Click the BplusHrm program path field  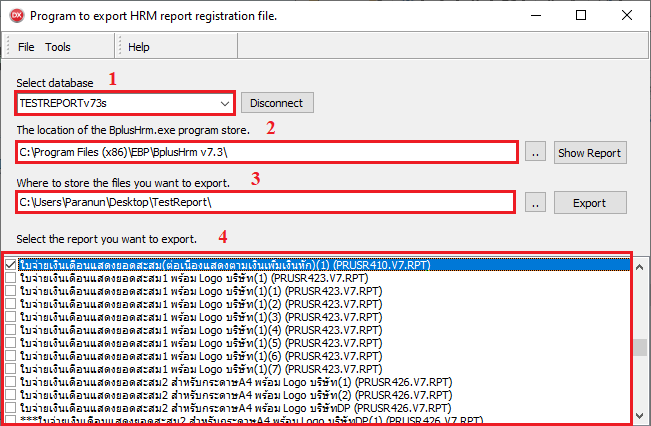[267, 153]
